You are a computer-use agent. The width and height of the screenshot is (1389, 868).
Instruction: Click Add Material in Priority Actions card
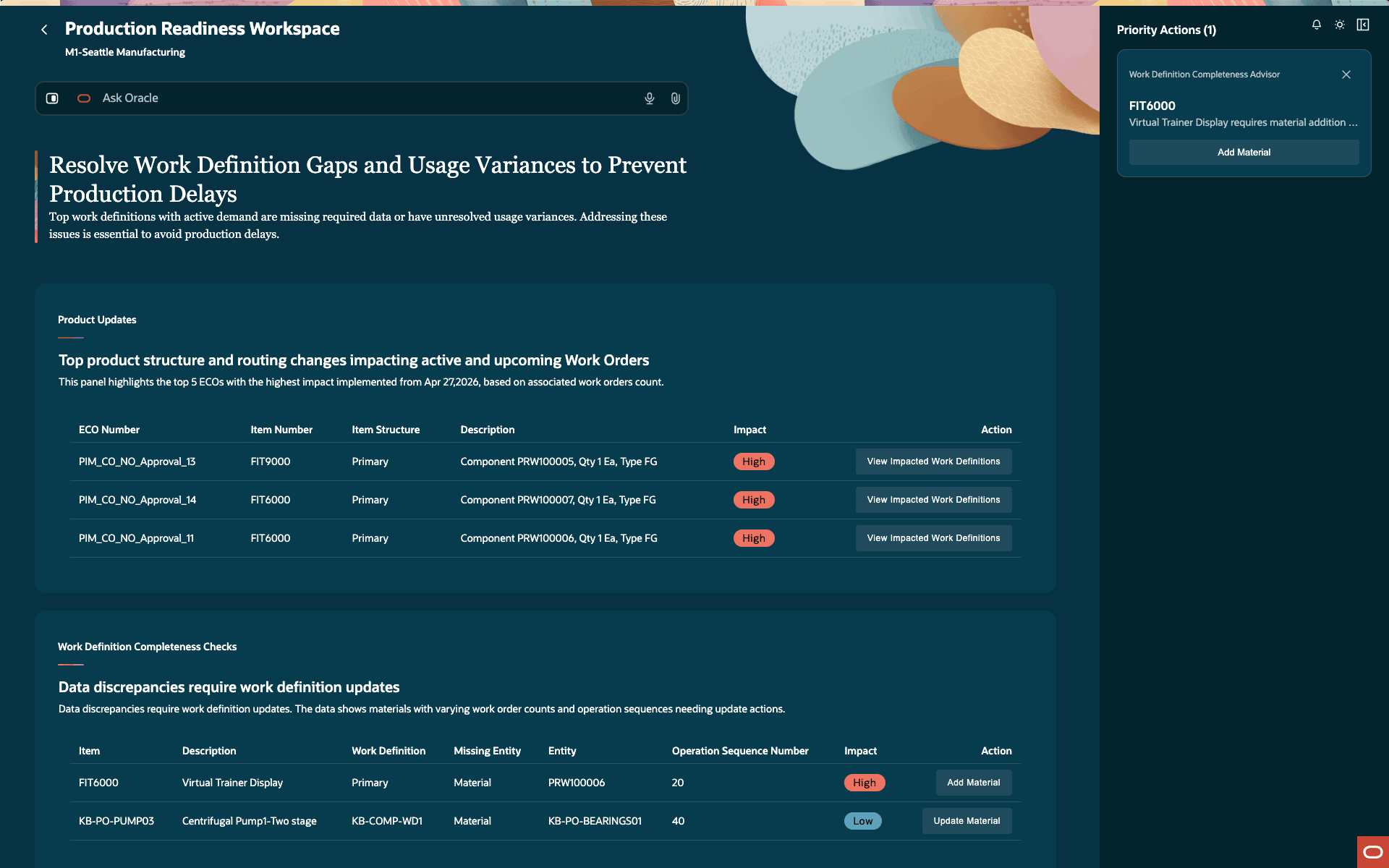1244,153
